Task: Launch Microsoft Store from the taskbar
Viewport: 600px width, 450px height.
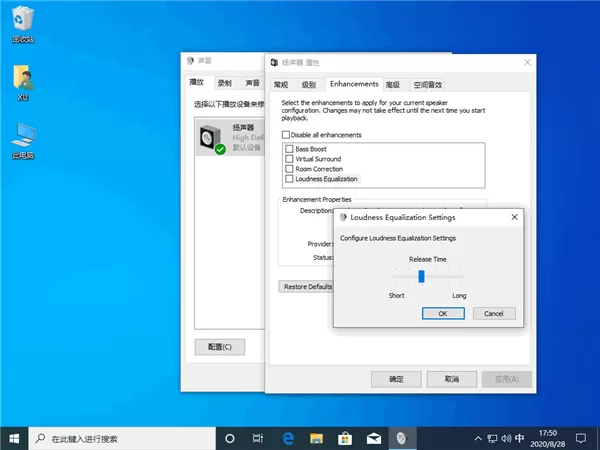Action: point(345,438)
